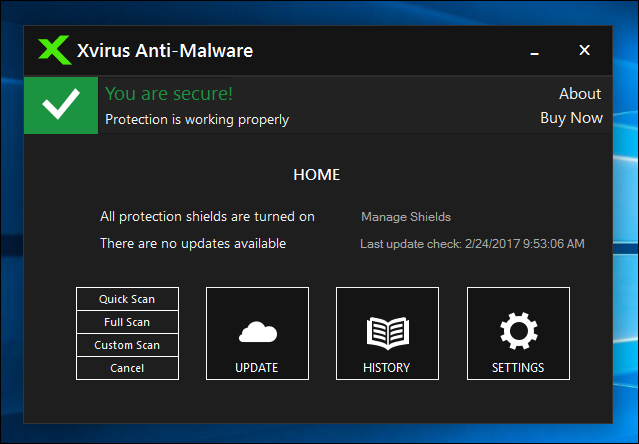Viewport: 639px width, 444px height.
Task: Close the Xvirus Anti-Malware window
Action: [585, 50]
